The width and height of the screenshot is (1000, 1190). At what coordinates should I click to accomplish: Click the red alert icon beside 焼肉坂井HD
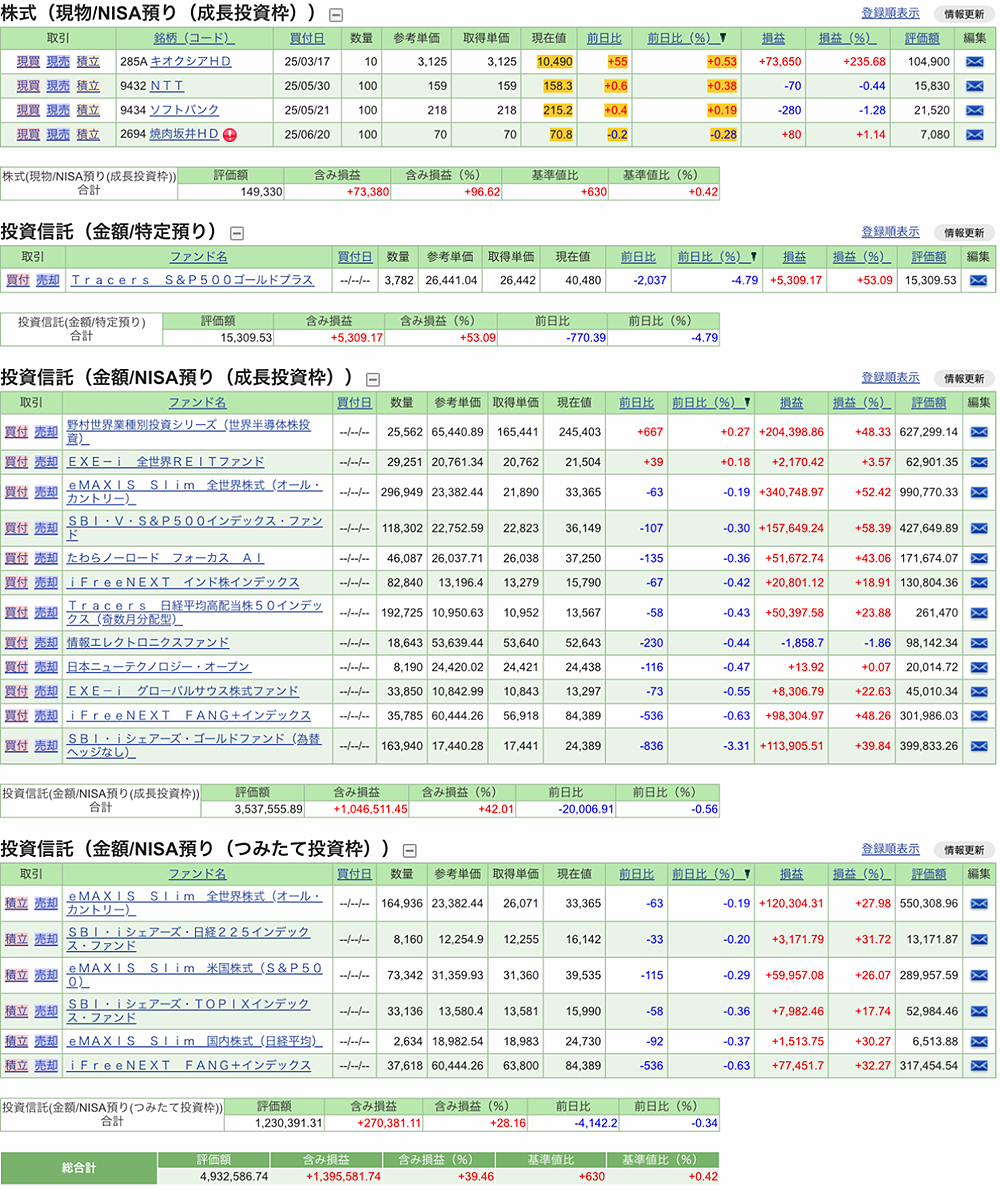click(x=230, y=134)
